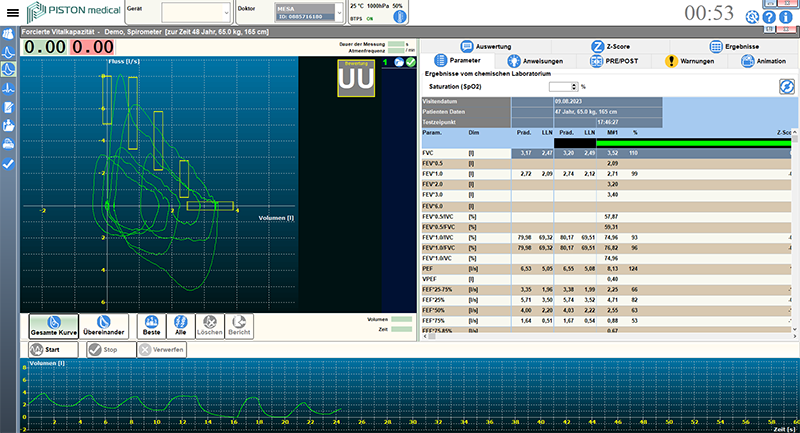Click the black header bar above second Präd. column
This screenshot has height=433, width=800.
coord(574,143)
